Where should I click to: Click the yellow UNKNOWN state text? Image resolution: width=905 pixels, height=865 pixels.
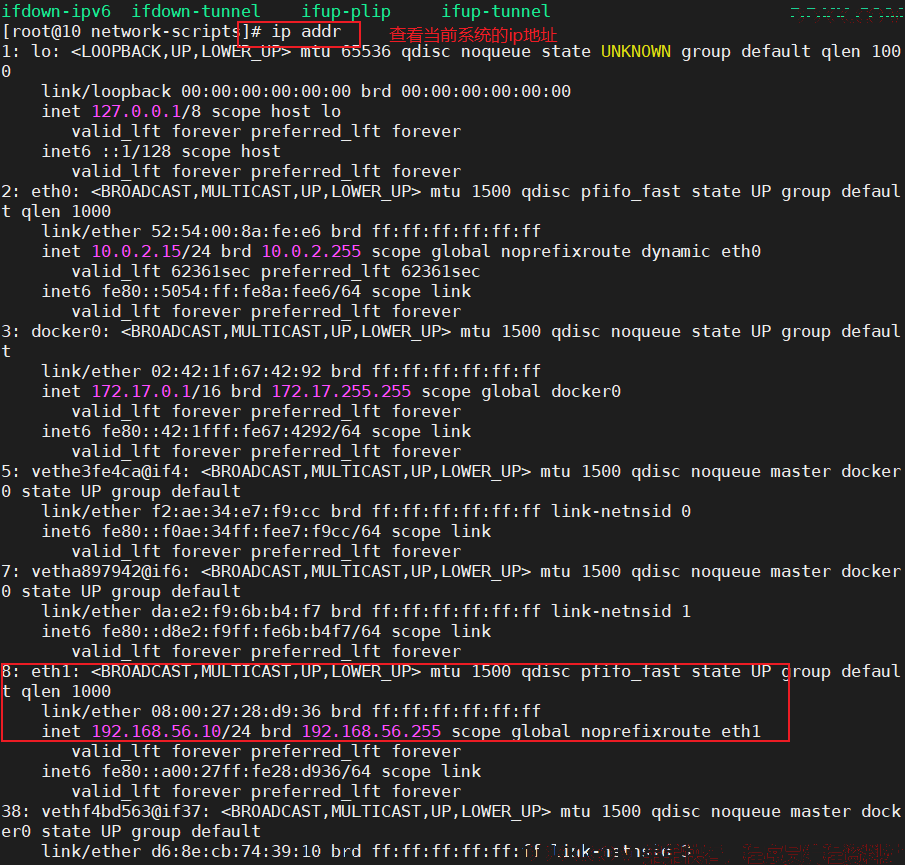pyautogui.click(x=635, y=52)
